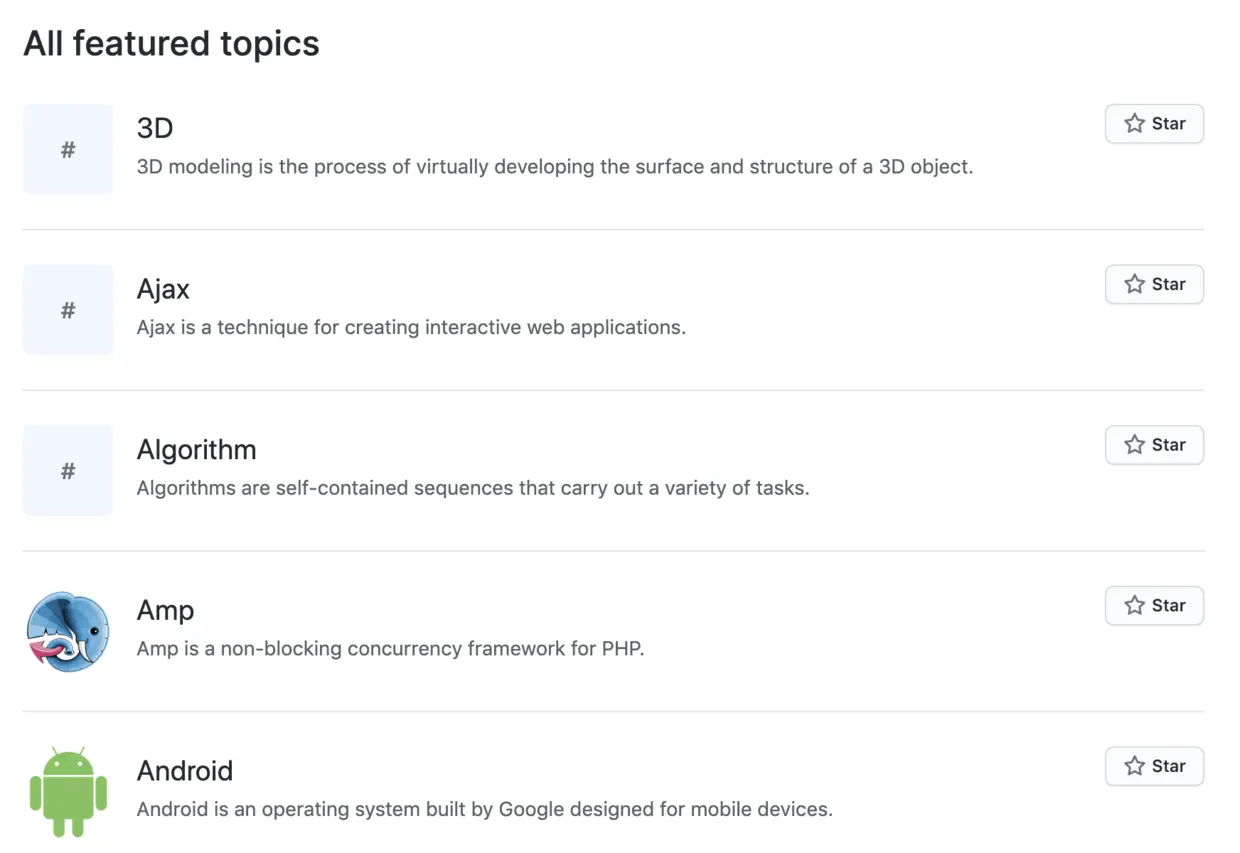The width and height of the screenshot is (1240, 853).
Task: Click the Algorithms self-contained sequences description
Action: [x=472, y=489]
